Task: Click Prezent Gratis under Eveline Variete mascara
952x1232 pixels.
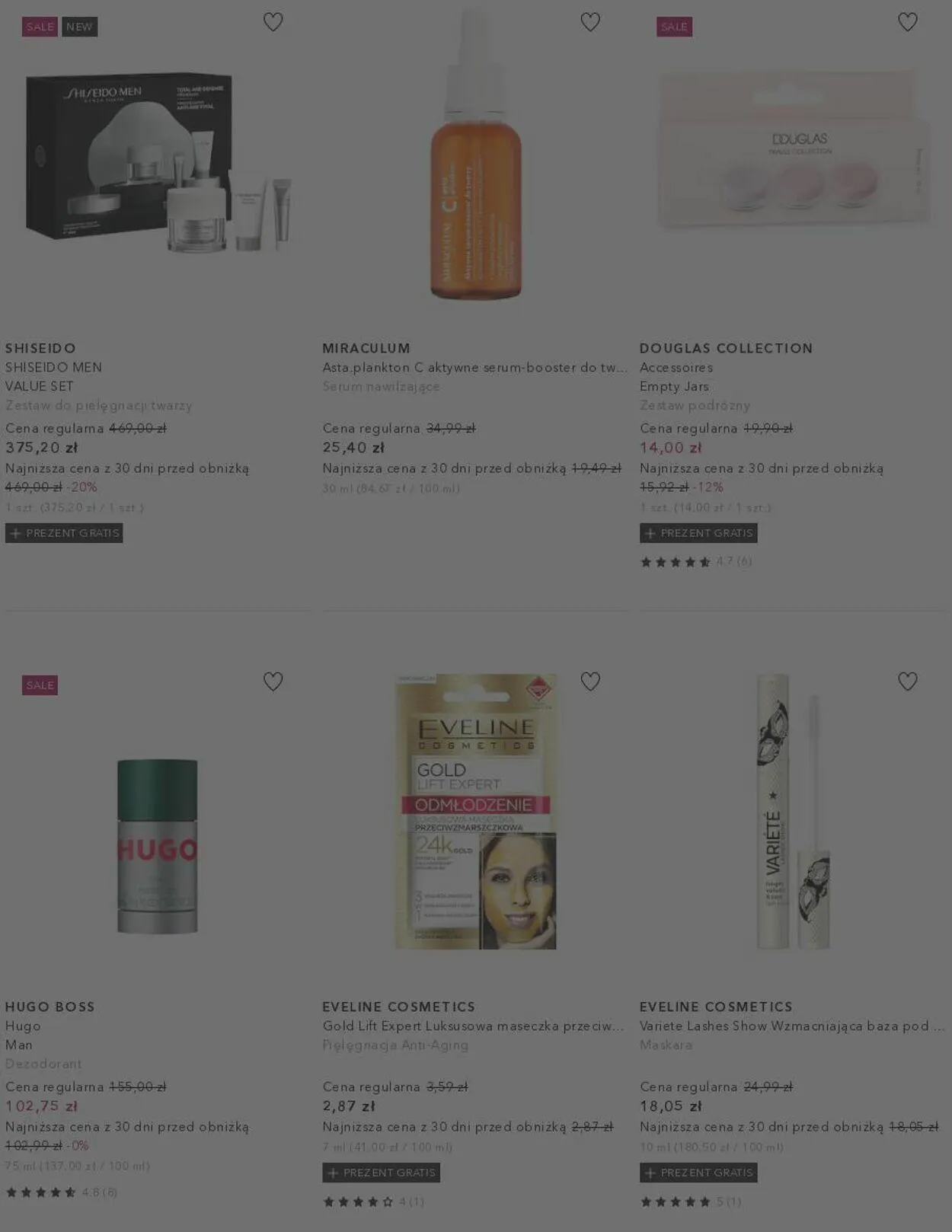Action: coord(698,1173)
